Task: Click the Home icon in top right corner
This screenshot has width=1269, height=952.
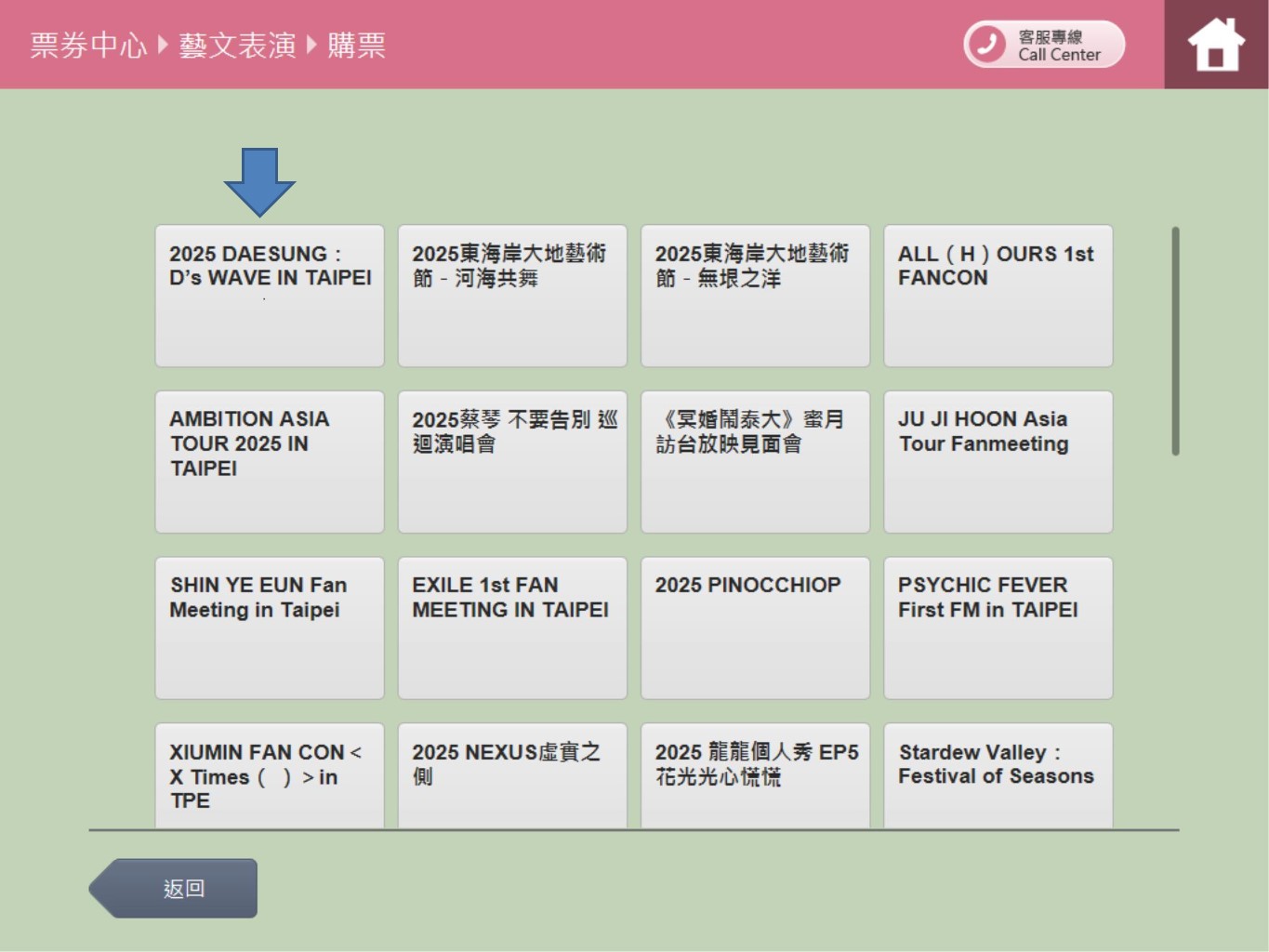Action: tap(1214, 43)
